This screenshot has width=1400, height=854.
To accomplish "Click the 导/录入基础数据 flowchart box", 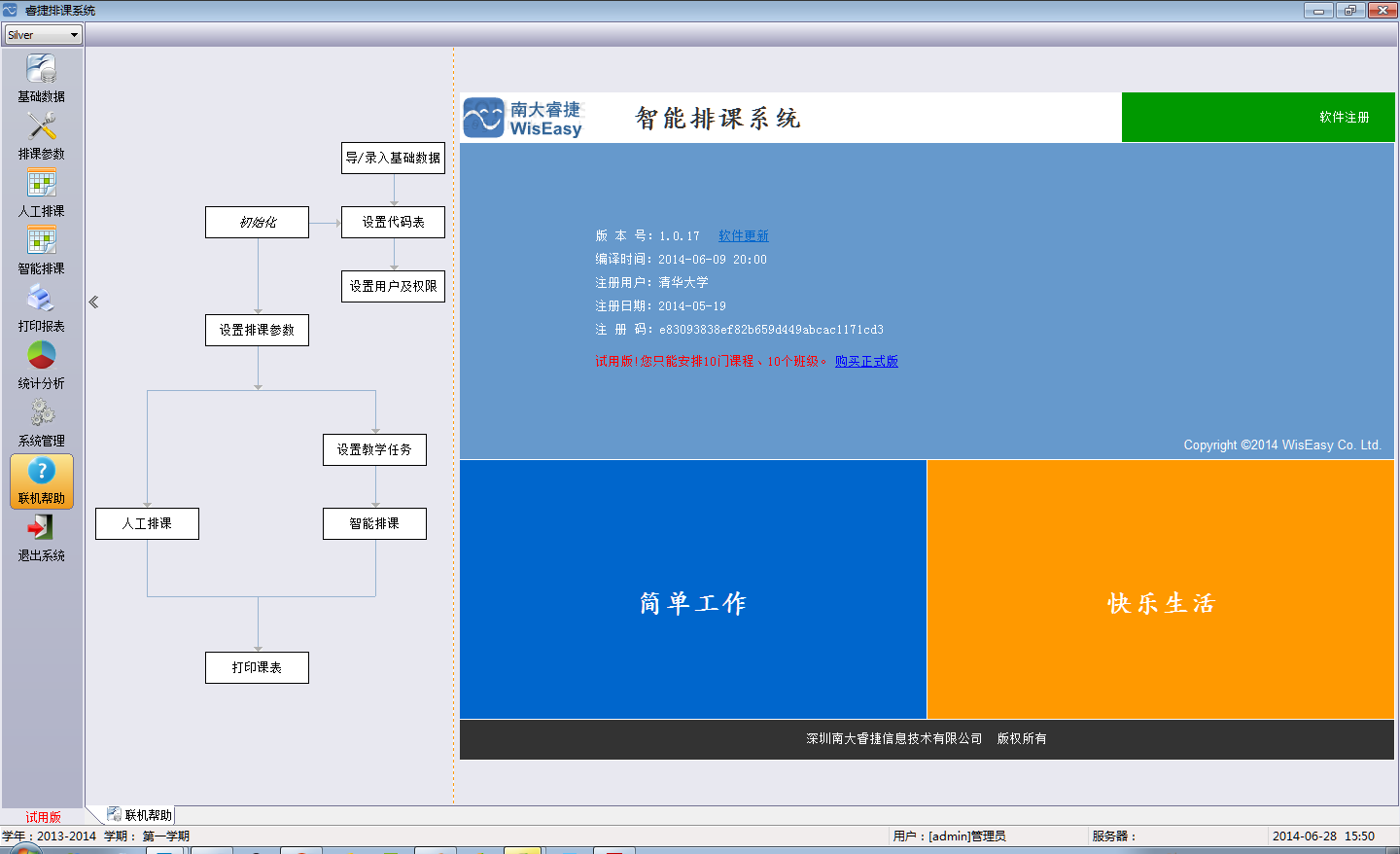I will coord(393,158).
